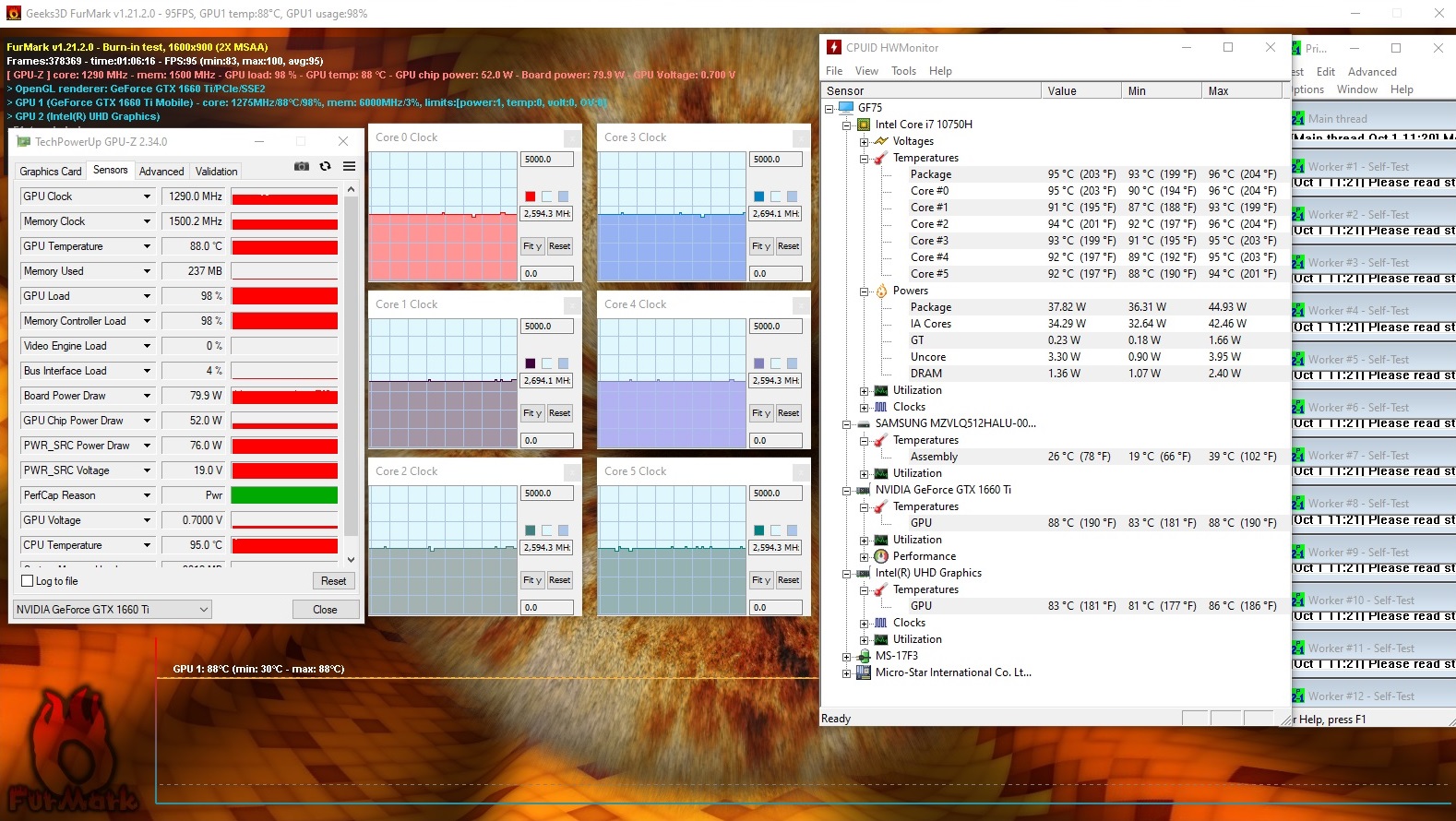Click the HWMonitor lightning logo icon

coord(834,47)
